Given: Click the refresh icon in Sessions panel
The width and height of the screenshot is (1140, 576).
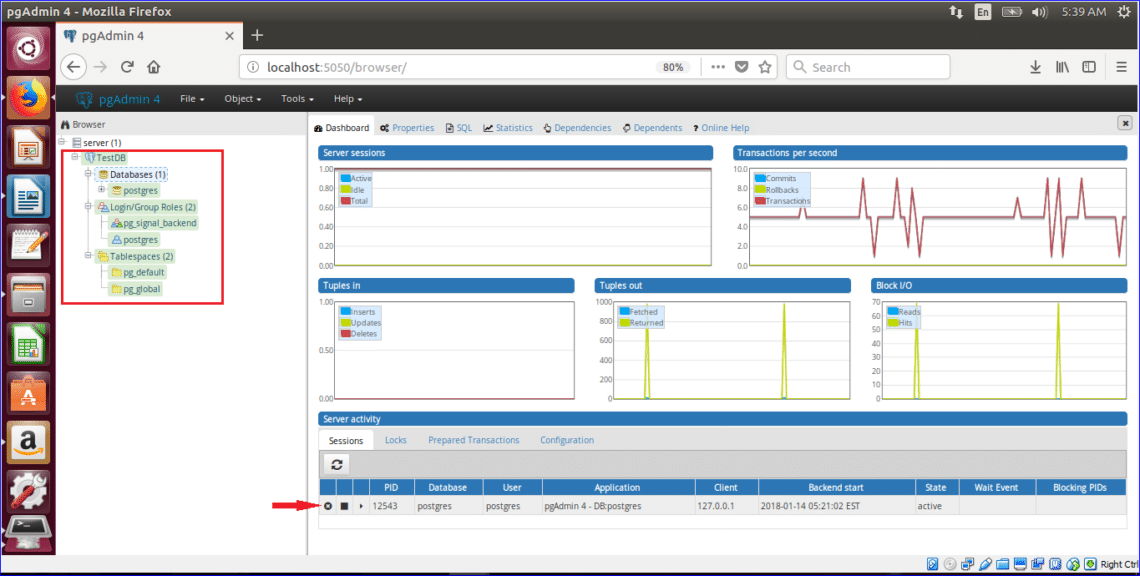Looking at the screenshot, I should pos(336,464).
